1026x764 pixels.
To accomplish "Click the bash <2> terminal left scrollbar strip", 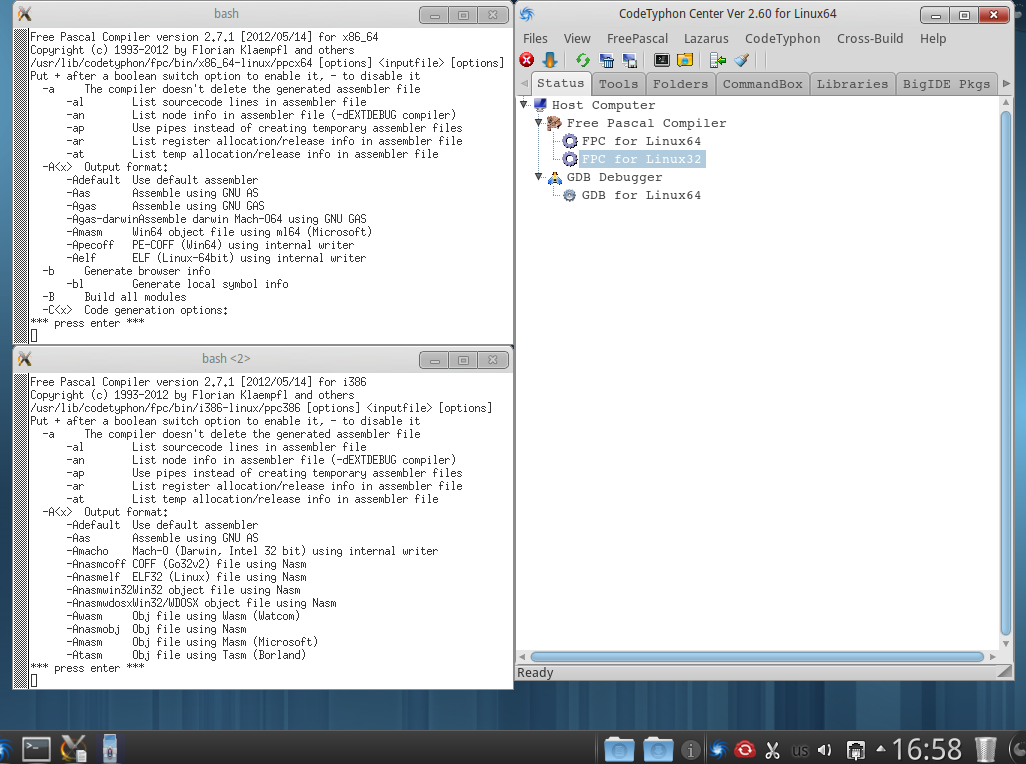I will click(x=21, y=530).
